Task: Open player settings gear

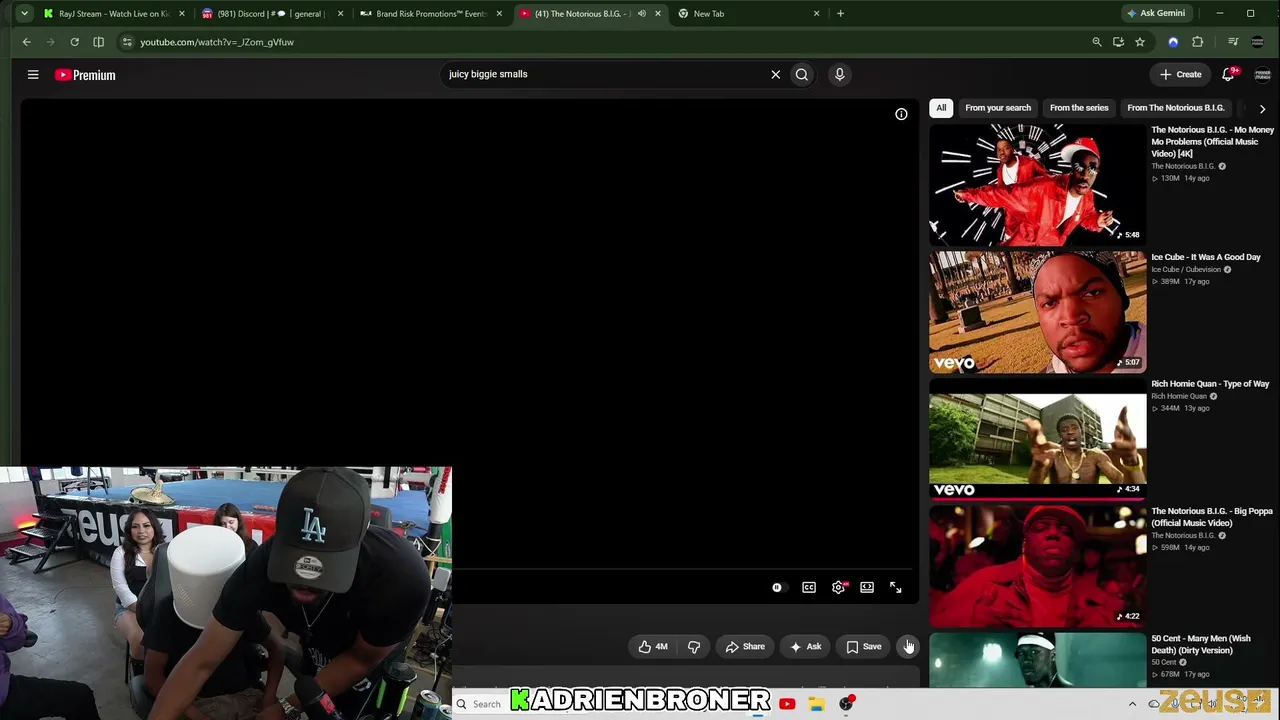Action: tap(838, 588)
